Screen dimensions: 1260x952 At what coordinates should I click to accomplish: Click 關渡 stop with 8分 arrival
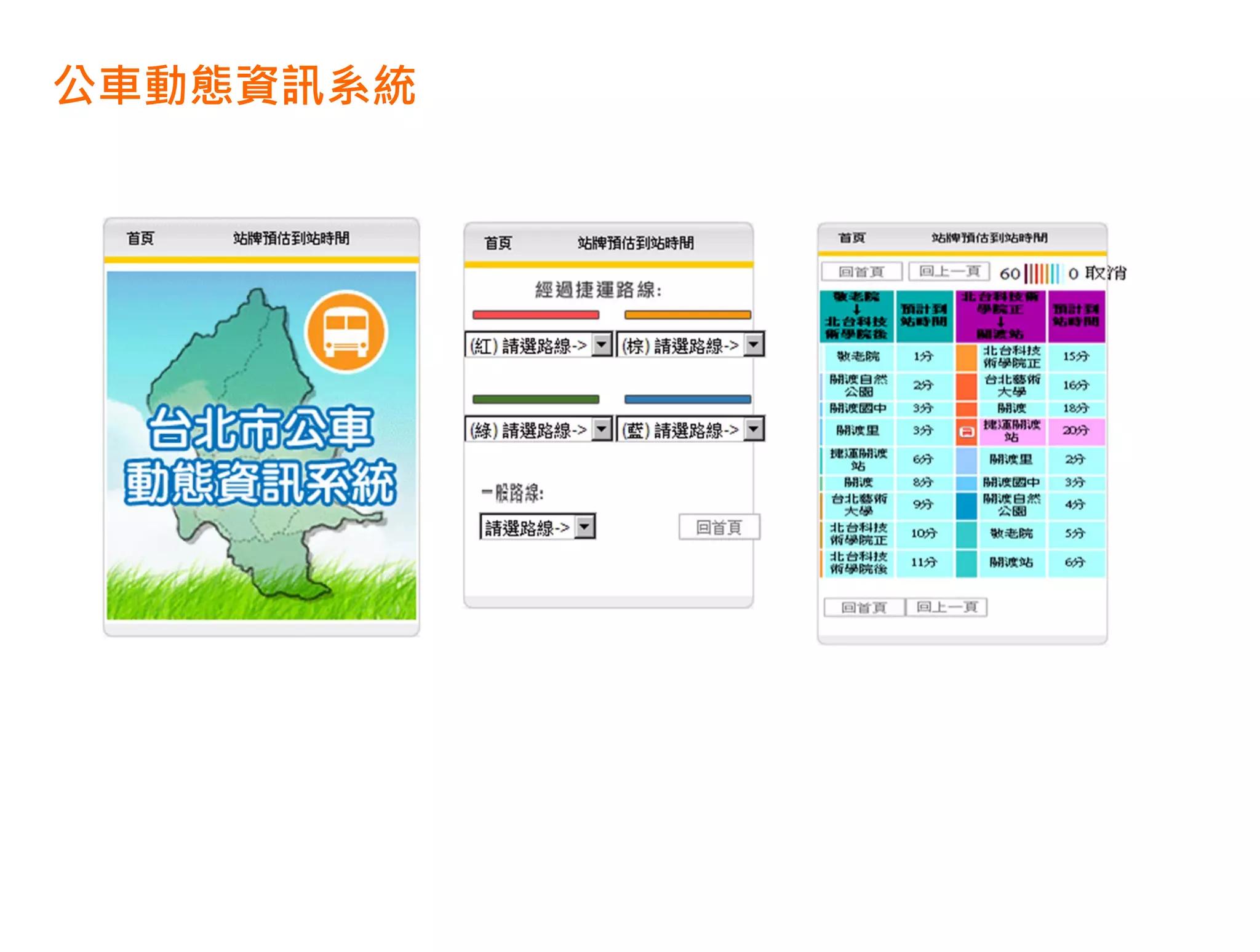coord(858,483)
